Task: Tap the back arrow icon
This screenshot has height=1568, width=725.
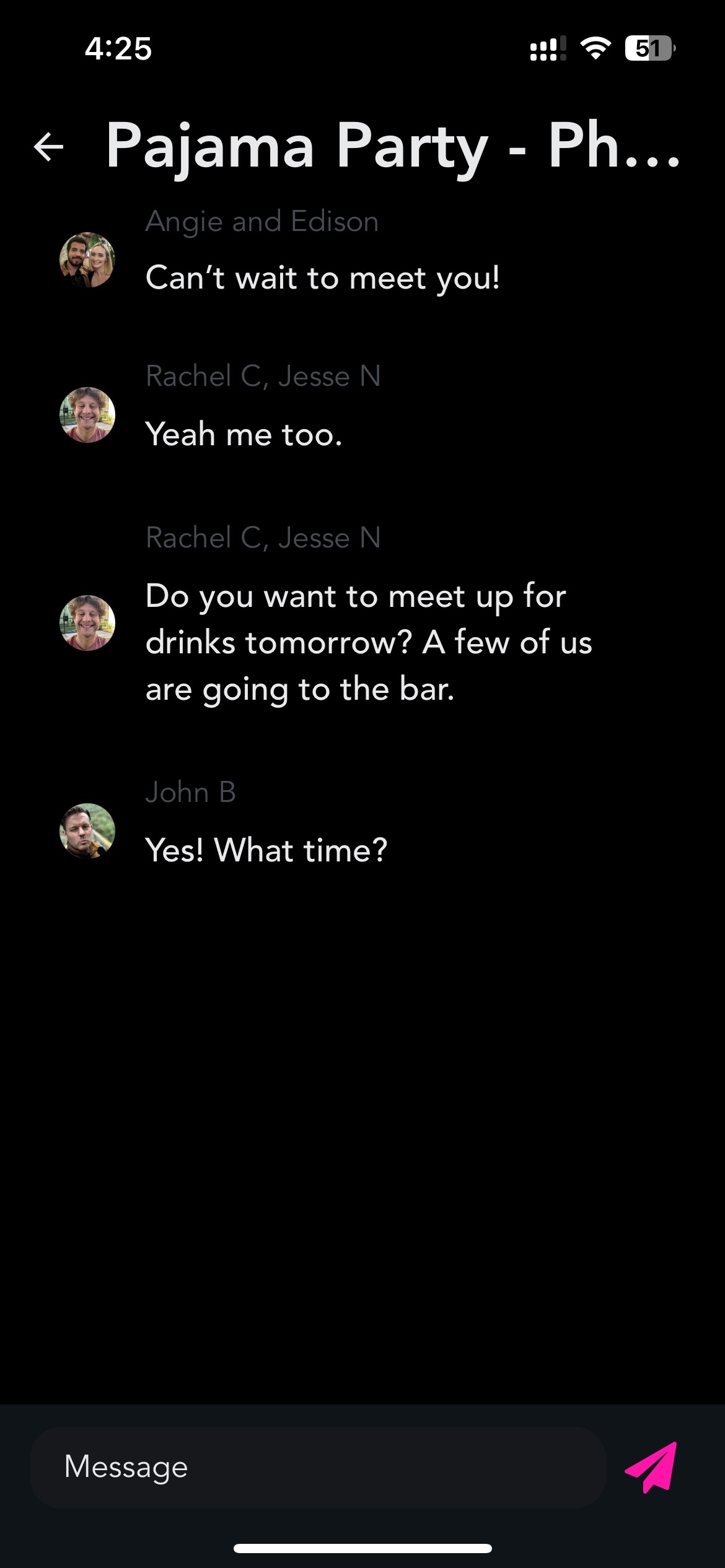Action: coord(49,147)
